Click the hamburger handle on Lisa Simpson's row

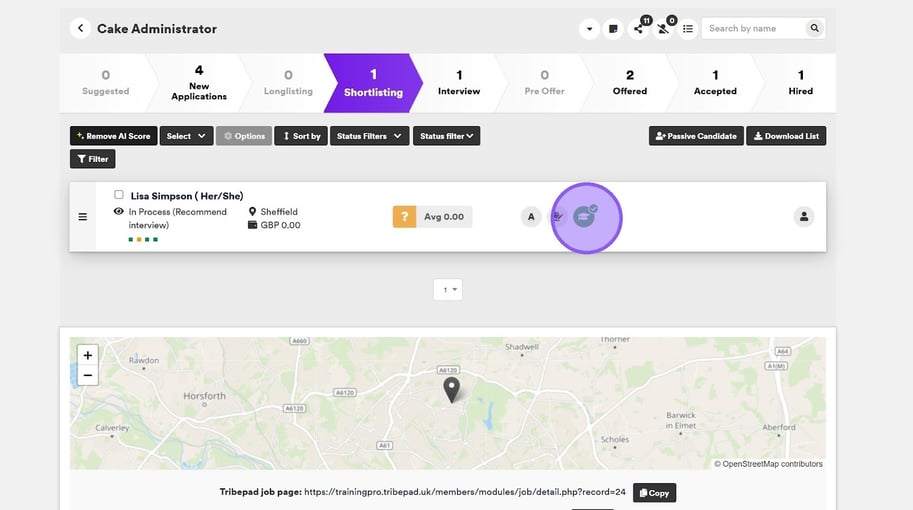click(83, 217)
